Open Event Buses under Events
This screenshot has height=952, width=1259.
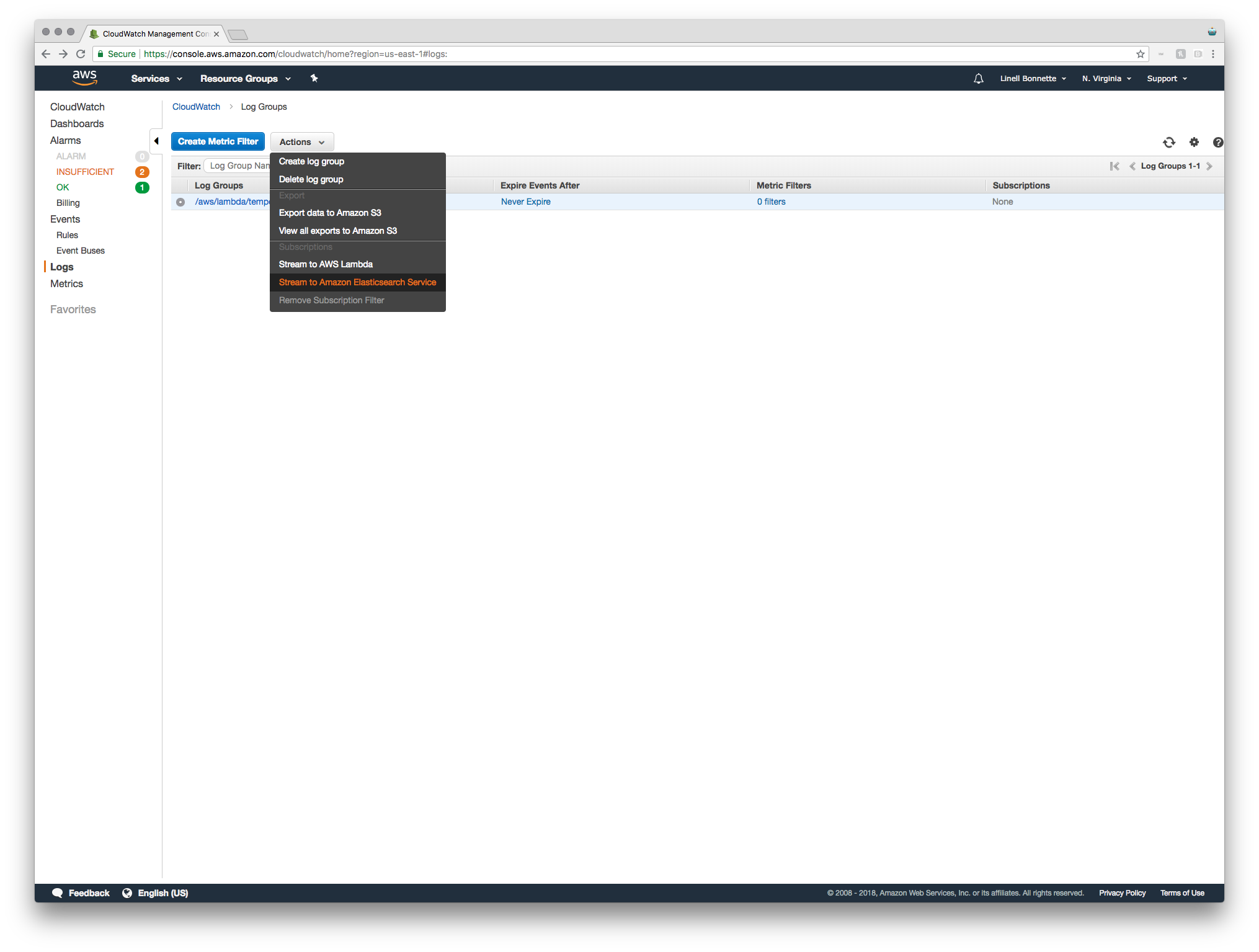[x=81, y=251]
